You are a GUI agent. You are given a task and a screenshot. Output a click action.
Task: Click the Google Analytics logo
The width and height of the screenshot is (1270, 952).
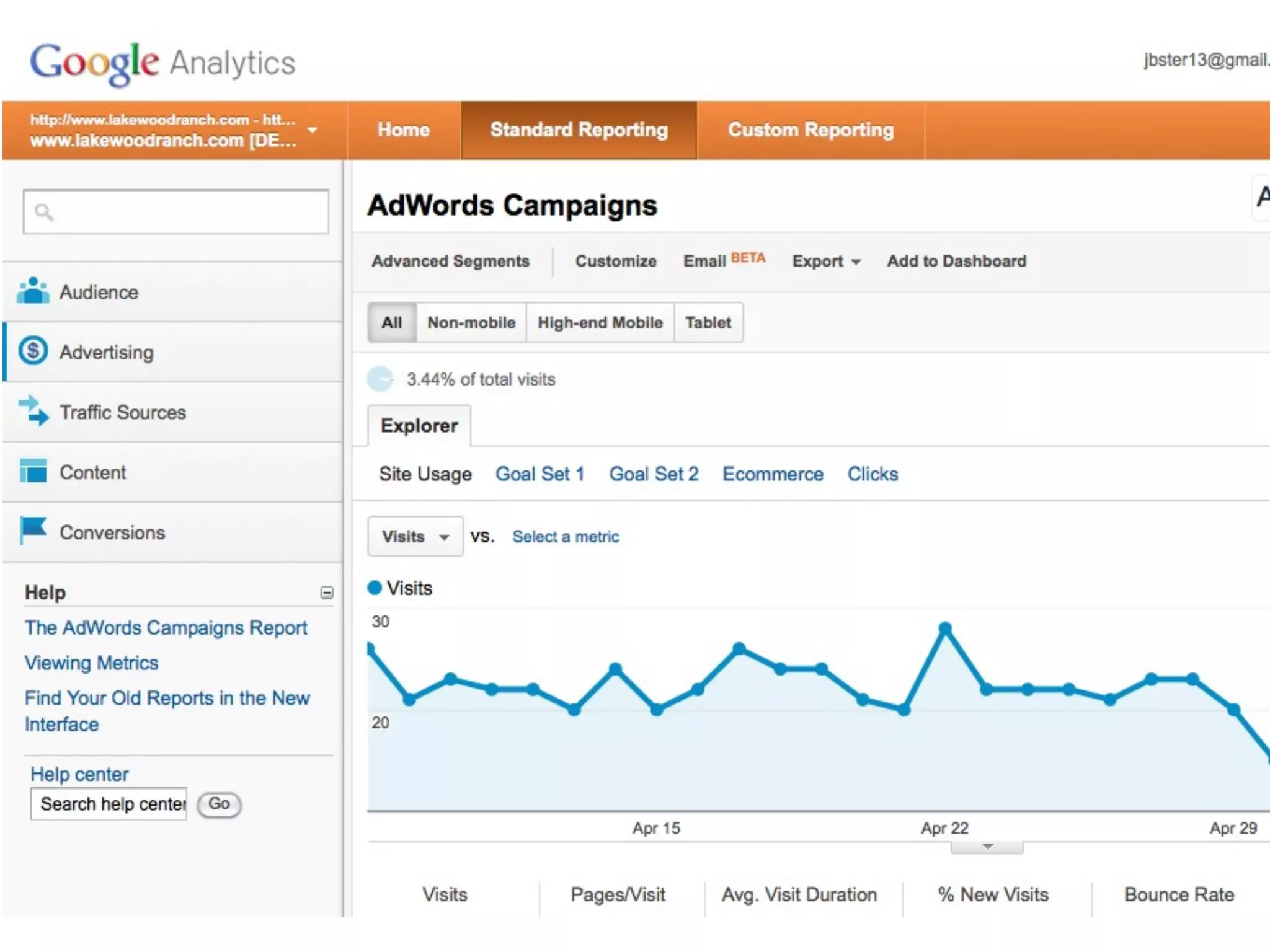[162, 63]
